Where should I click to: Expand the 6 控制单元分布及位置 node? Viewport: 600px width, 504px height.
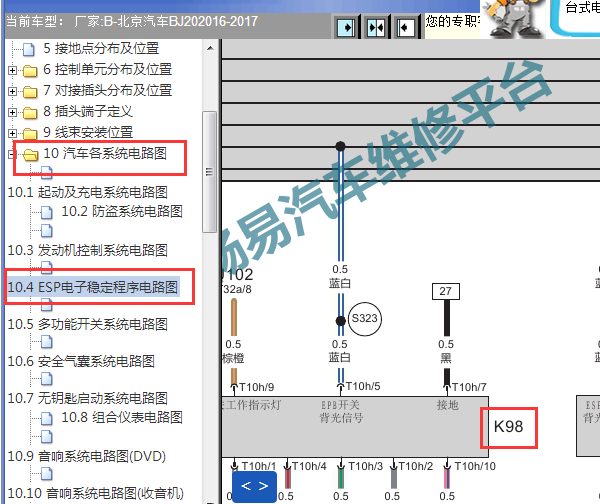[12, 70]
